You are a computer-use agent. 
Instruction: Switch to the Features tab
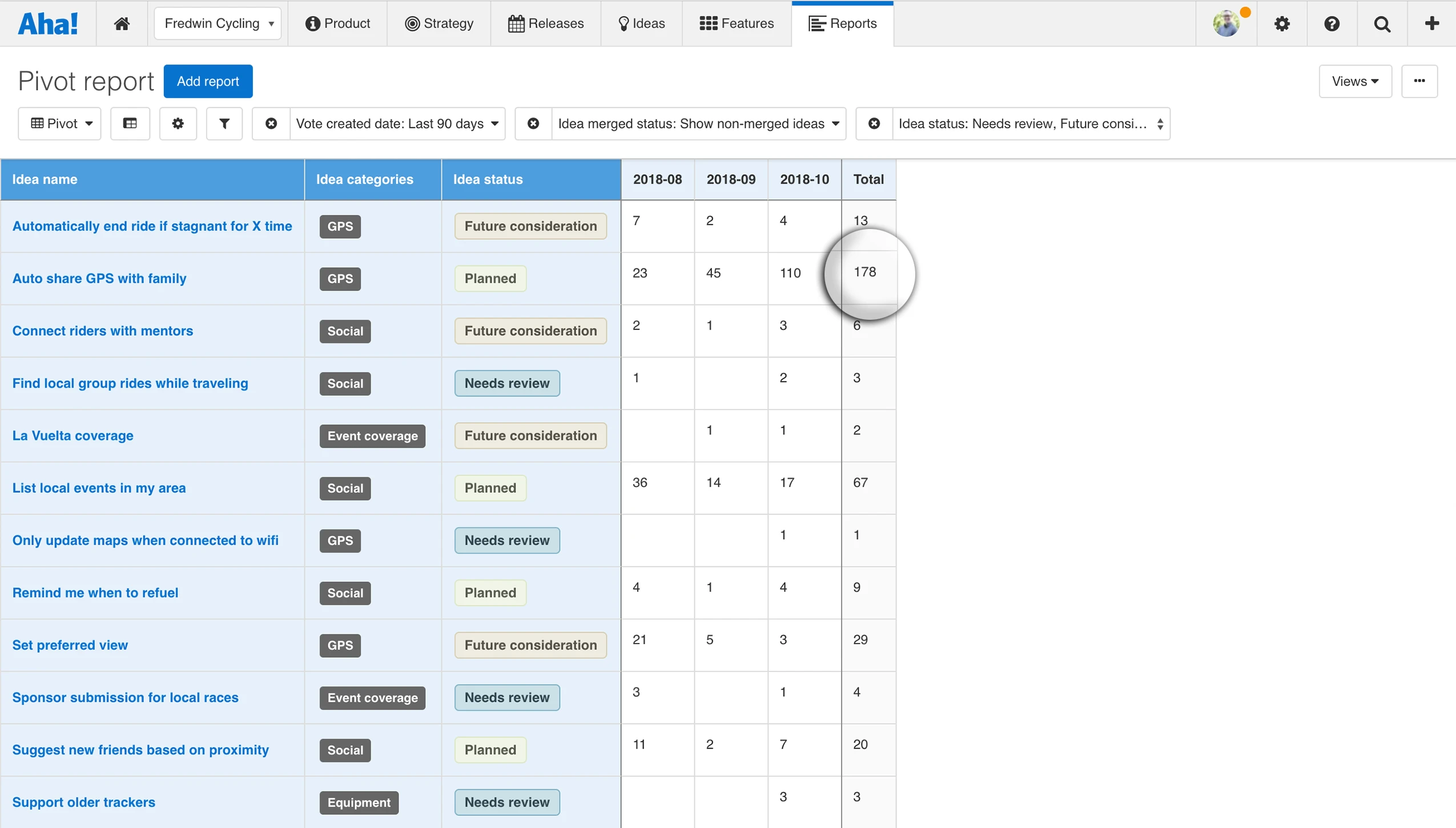coord(737,23)
